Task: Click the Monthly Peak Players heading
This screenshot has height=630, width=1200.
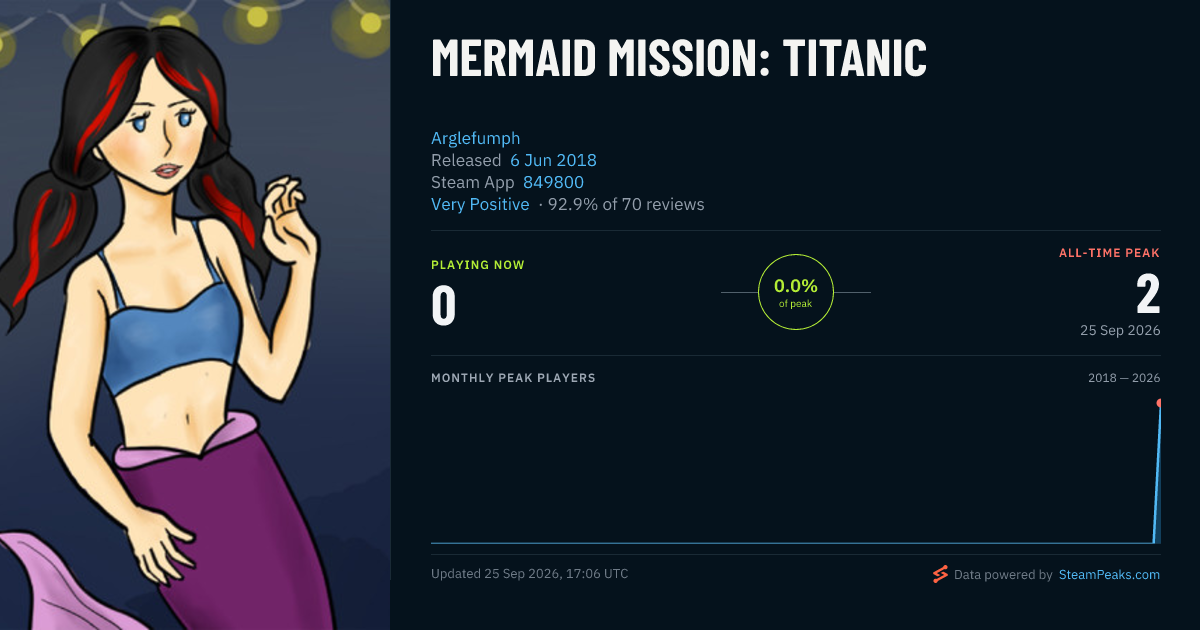Action: click(513, 378)
